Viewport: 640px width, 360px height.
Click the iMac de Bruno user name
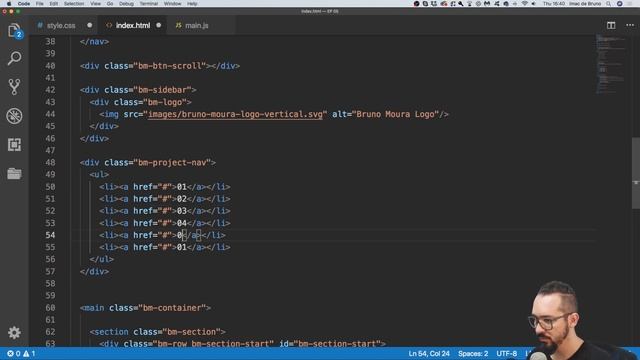pos(585,4)
